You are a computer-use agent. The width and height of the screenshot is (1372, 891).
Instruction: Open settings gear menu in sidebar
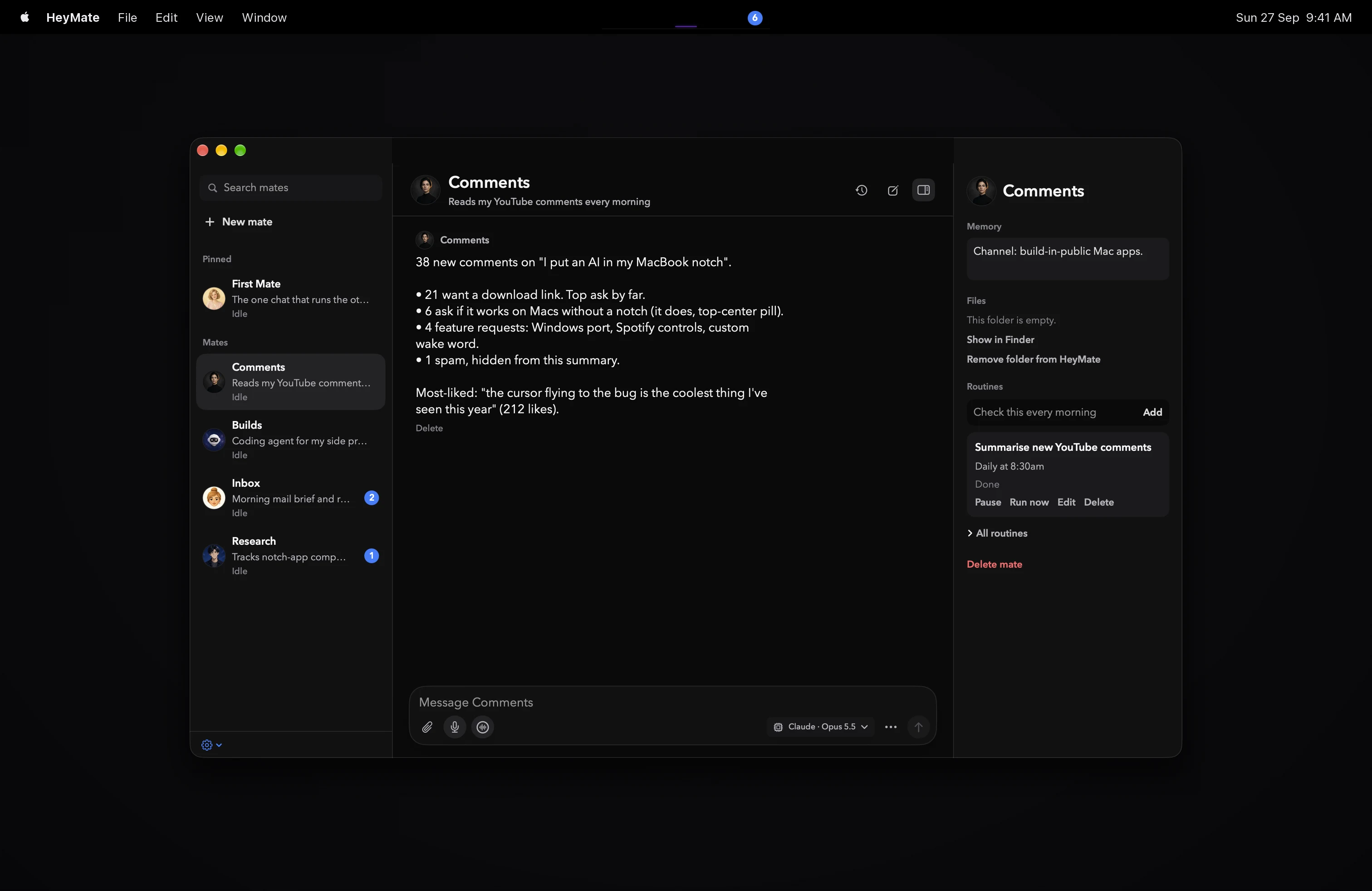[211, 744]
